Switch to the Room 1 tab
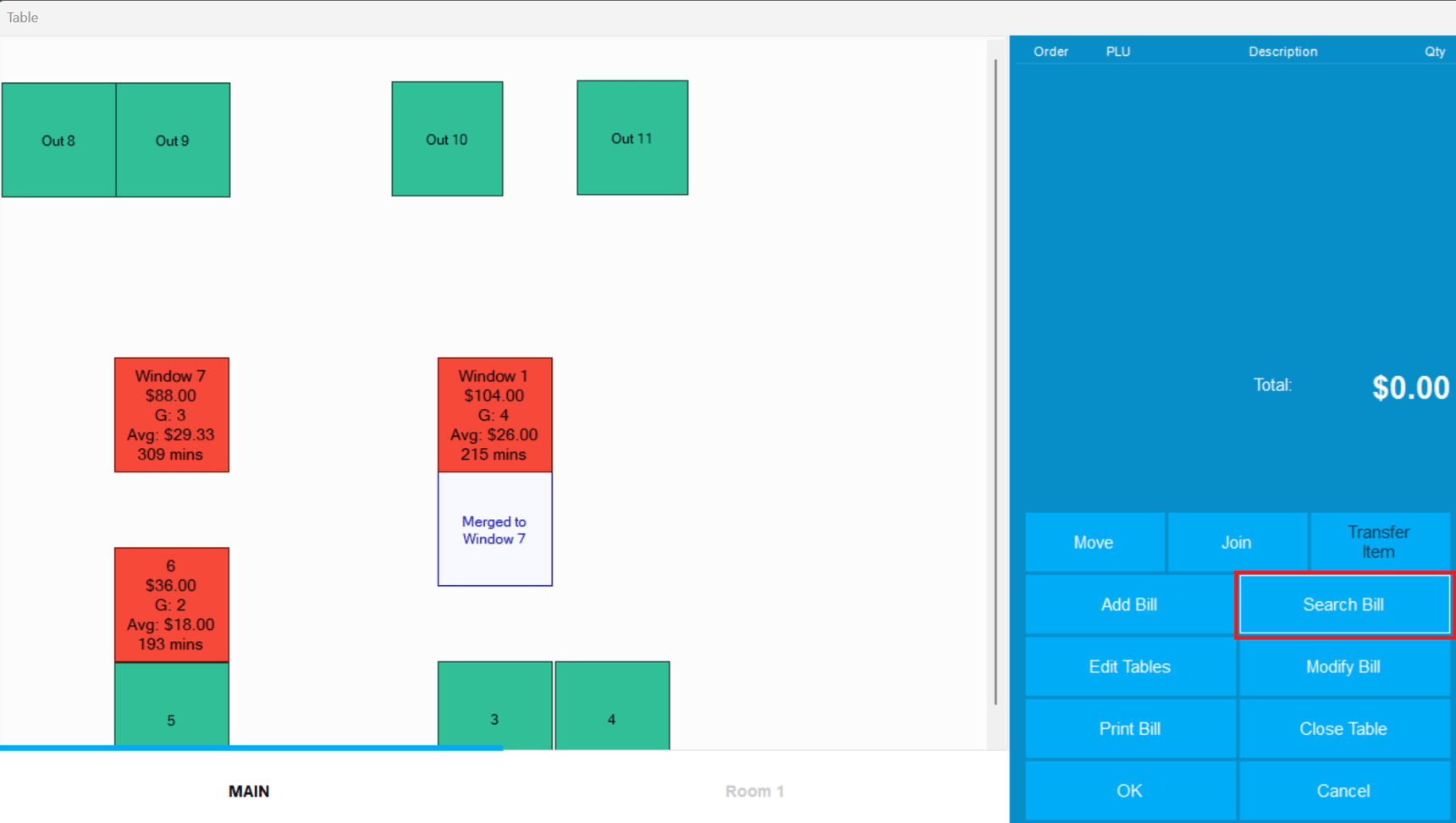This screenshot has width=1456, height=823. (754, 791)
